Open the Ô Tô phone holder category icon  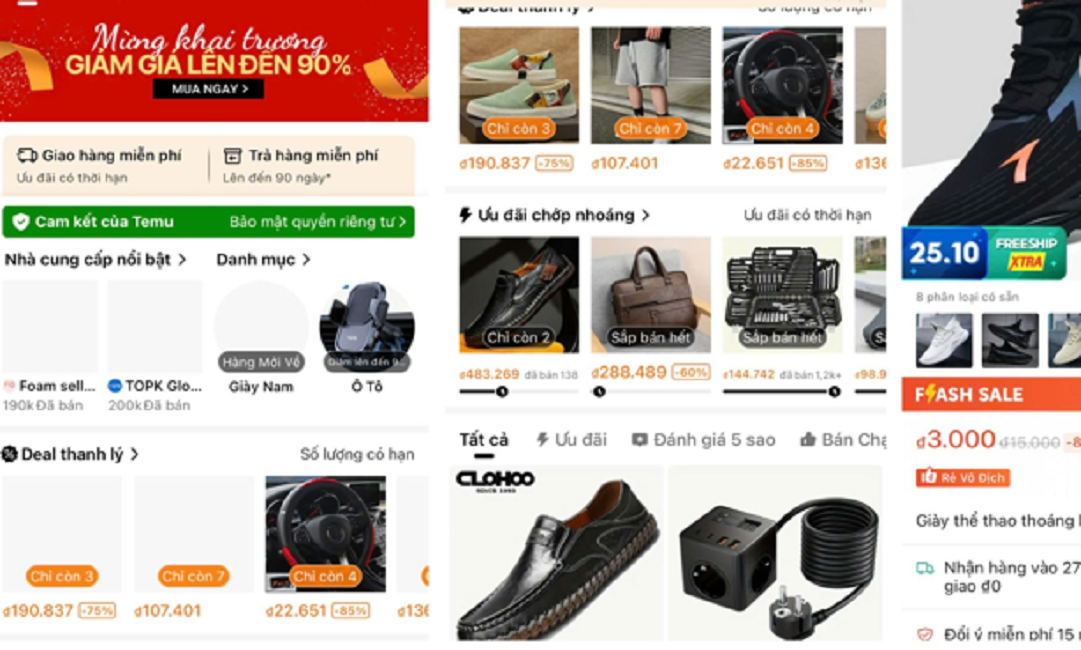pyautogui.click(x=367, y=327)
